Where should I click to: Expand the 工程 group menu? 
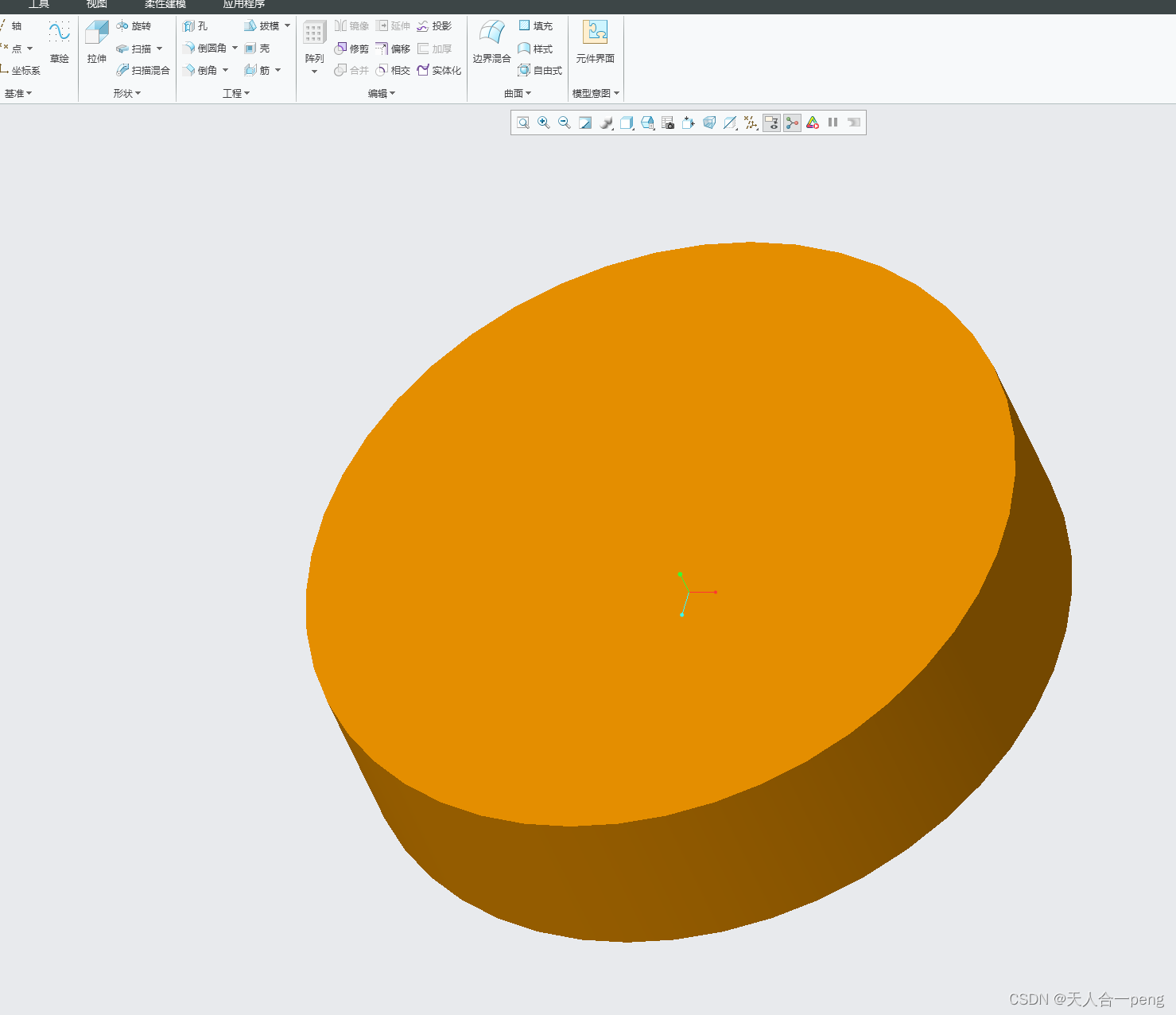236,93
